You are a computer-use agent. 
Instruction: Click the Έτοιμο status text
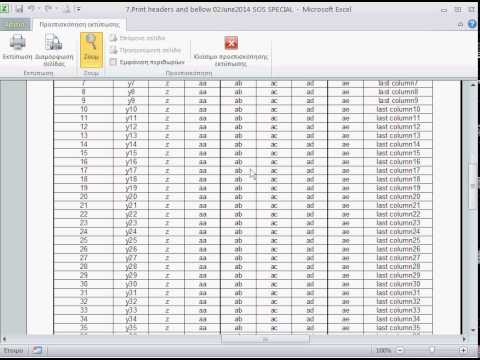(13, 350)
